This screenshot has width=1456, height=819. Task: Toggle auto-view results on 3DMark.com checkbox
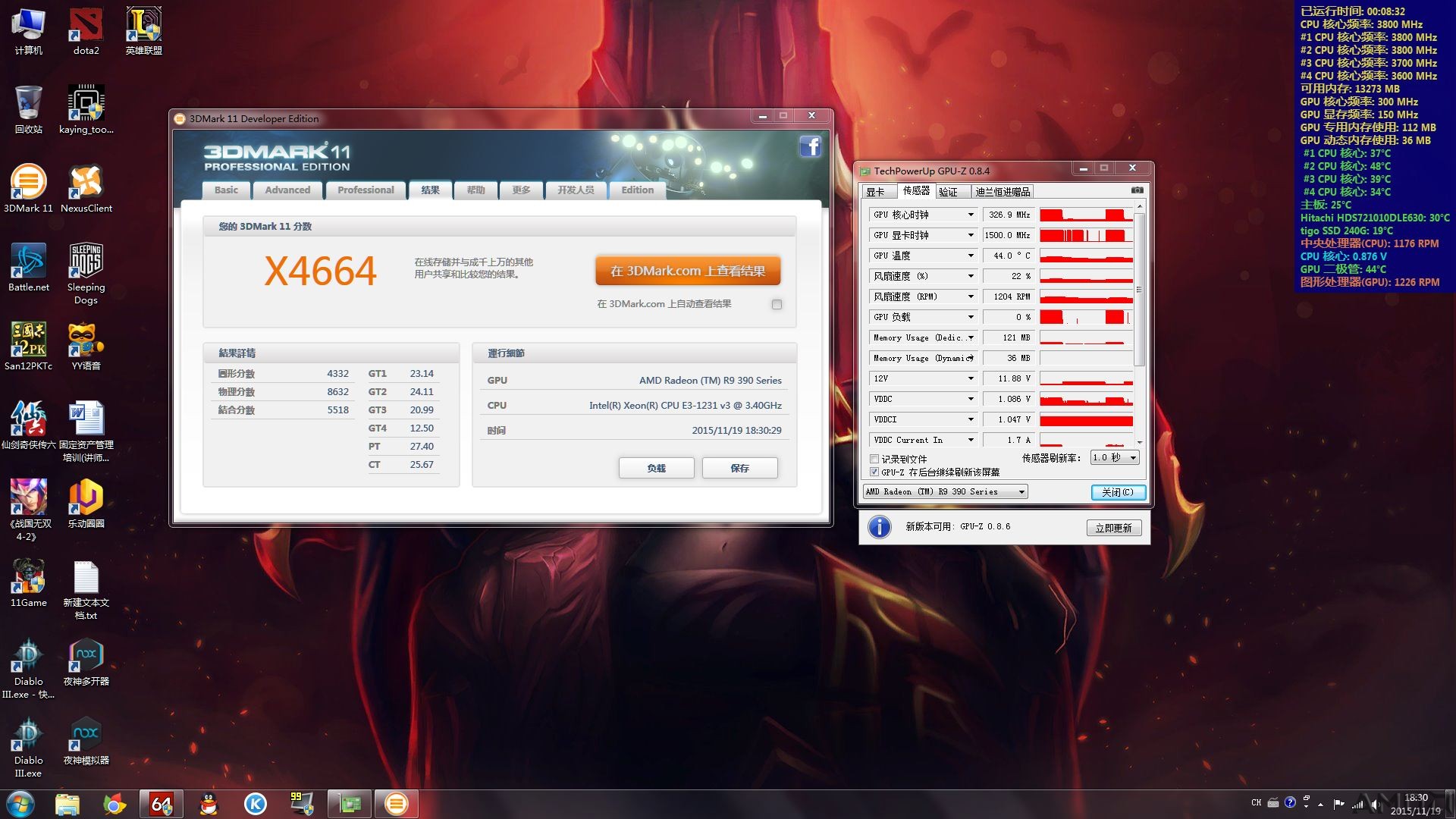point(777,304)
